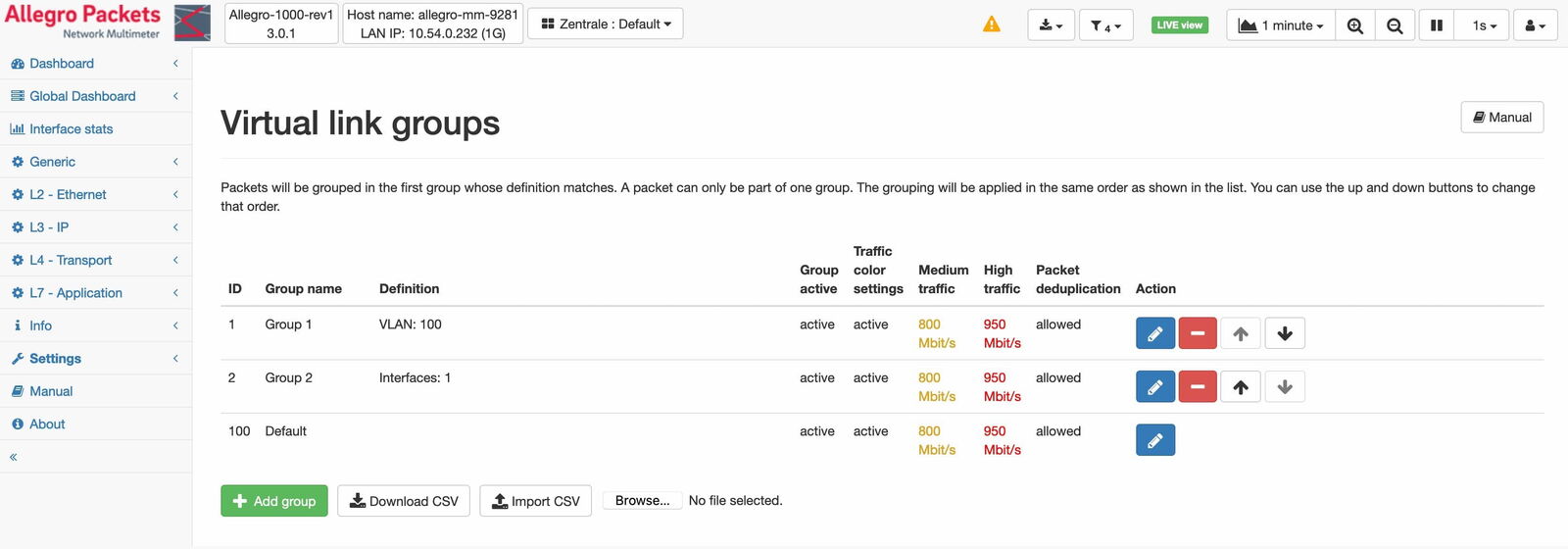Screen dimensions: 1568x549
Task: Edit Group 1 with the pencil icon
Action: (x=1154, y=333)
